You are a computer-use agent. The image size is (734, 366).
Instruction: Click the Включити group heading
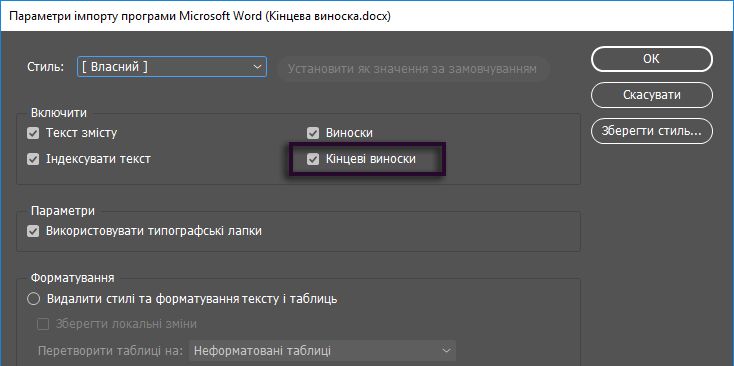tap(59, 113)
